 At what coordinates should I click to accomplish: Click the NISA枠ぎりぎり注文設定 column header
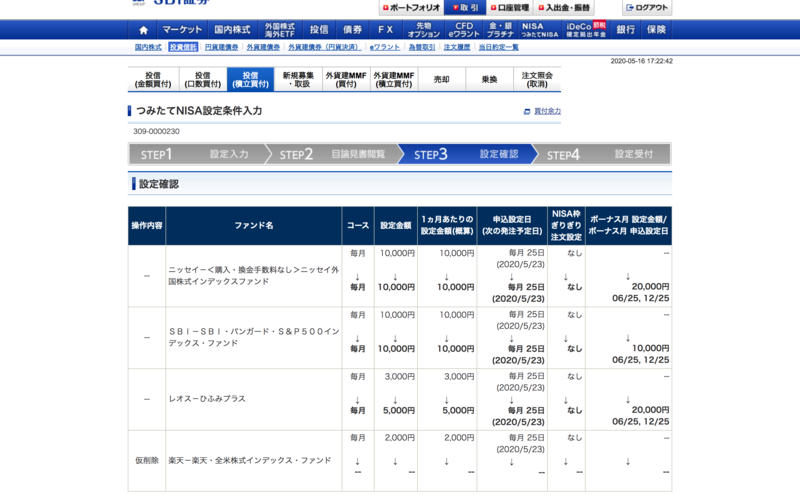[x=566, y=226]
